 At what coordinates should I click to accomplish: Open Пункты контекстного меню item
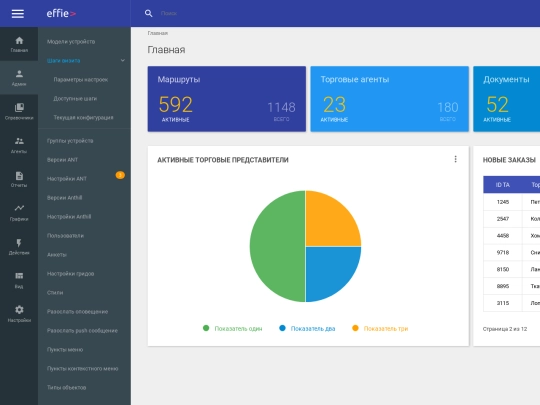pyautogui.click(x=84, y=368)
